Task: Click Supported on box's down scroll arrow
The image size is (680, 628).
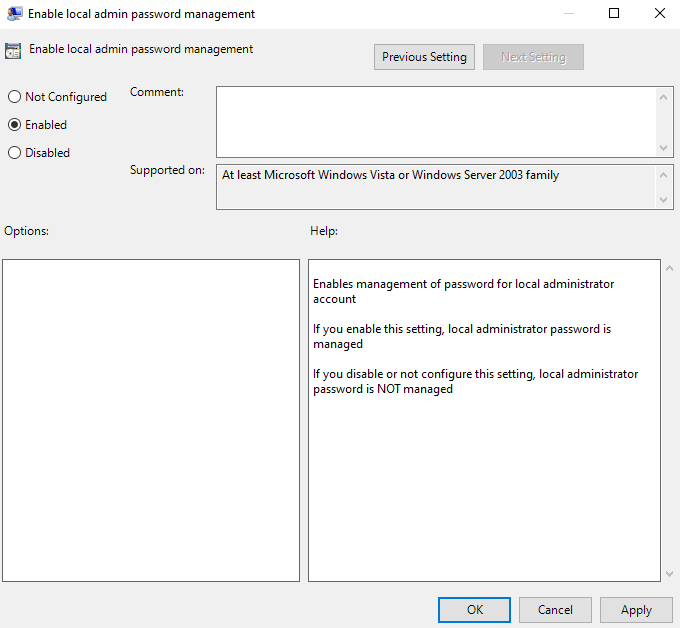Action: click(x=665, y=200)
